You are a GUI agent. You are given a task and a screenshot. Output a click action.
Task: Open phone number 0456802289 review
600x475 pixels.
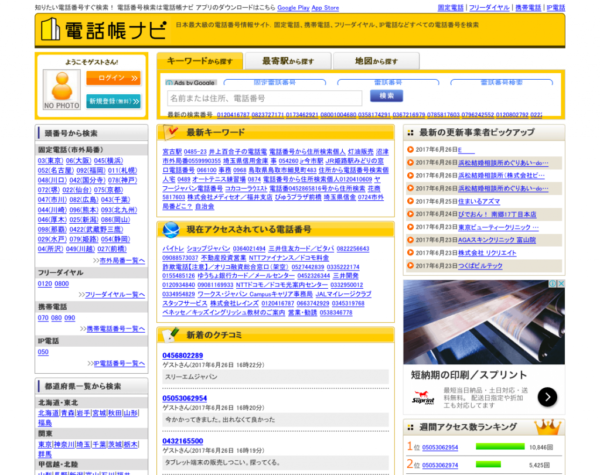(183, 356)
